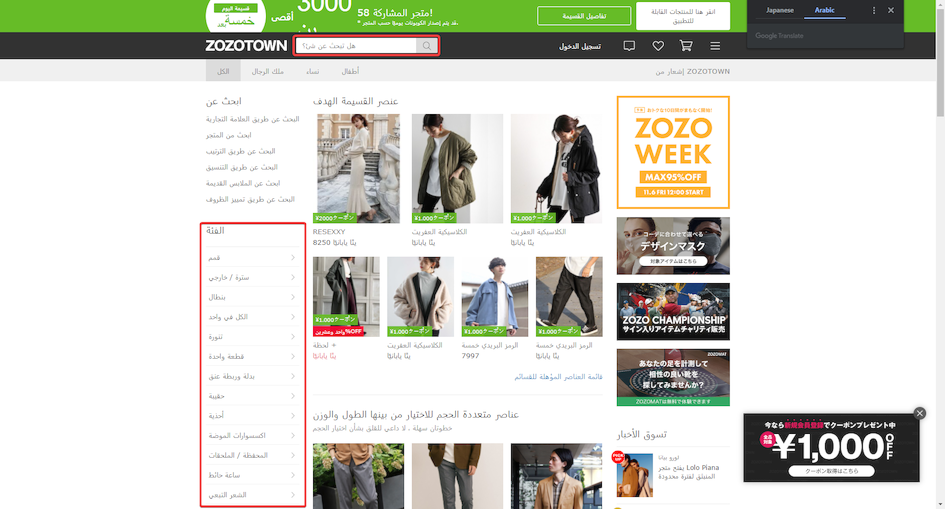Open ساعة حائط watch category

pyautogui.click(x=253, y=475)
